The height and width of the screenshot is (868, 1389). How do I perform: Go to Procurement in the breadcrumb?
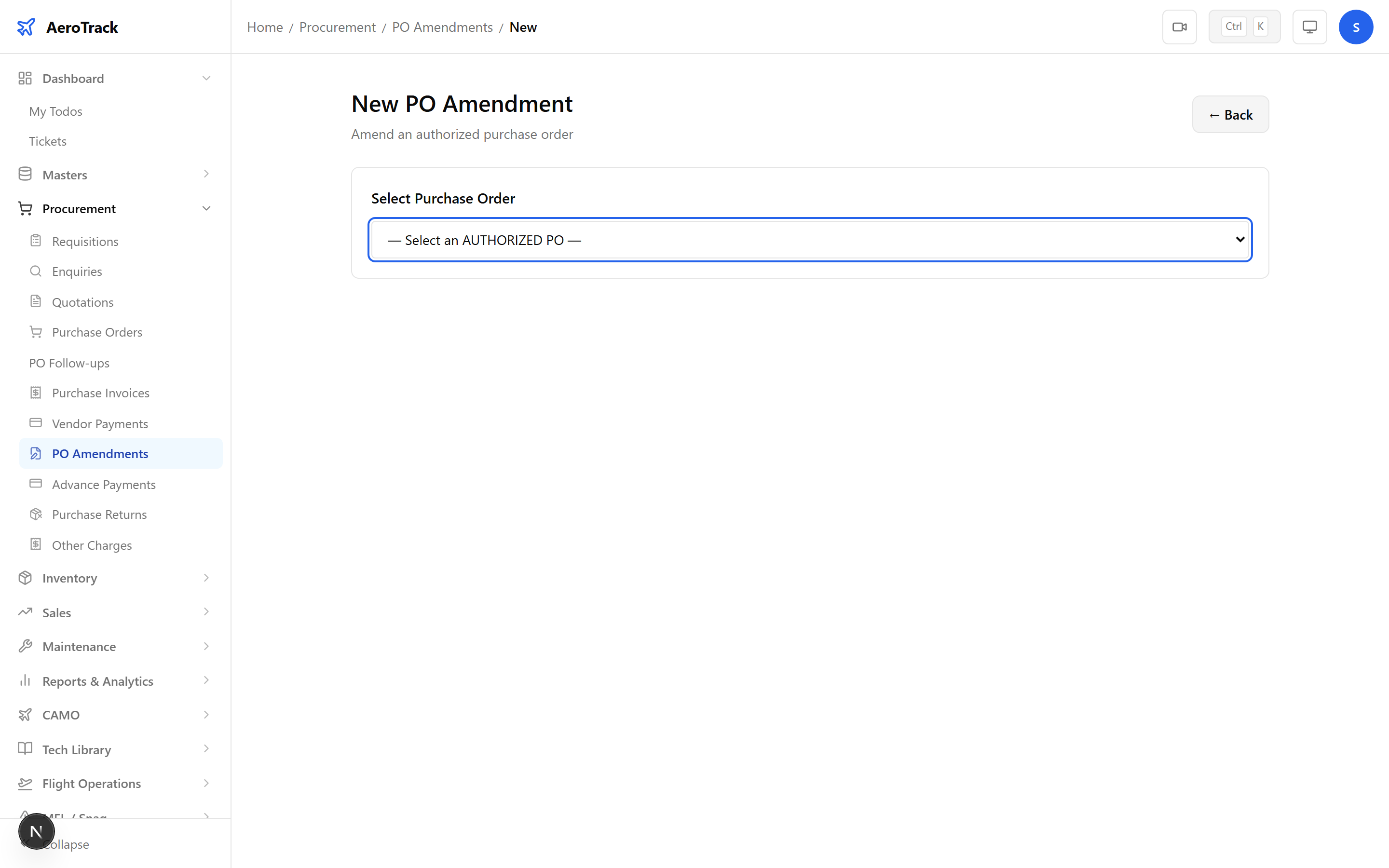337,27
